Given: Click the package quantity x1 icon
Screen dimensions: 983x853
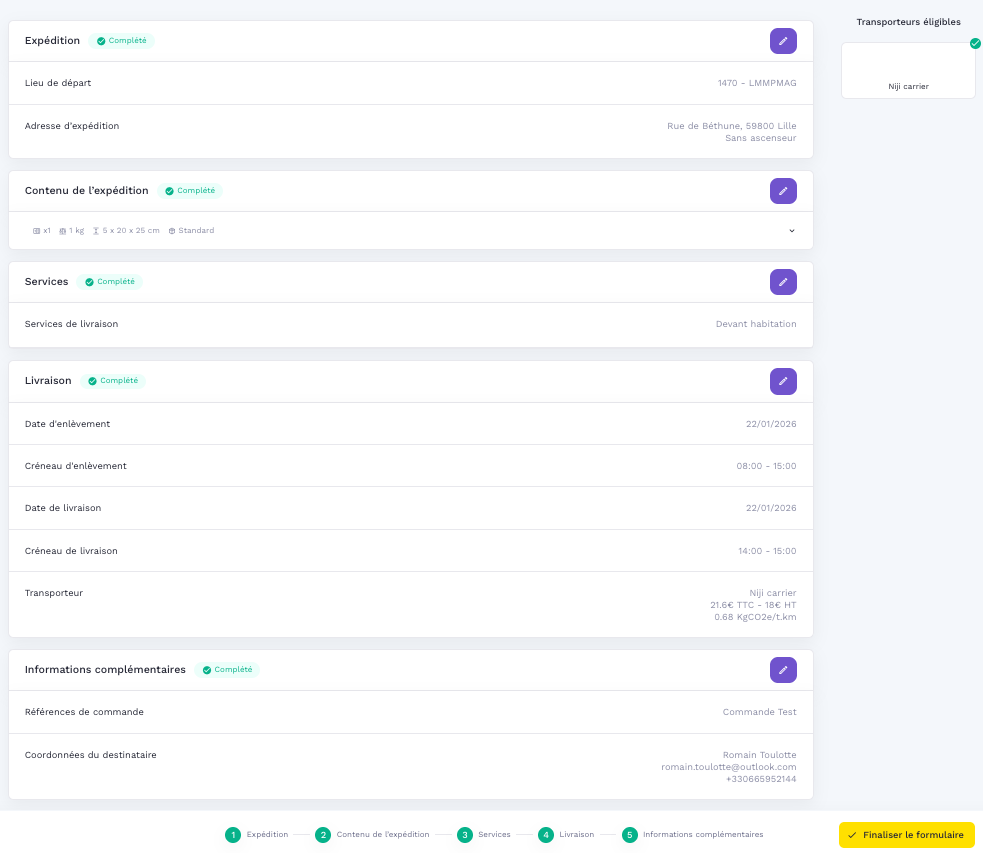Looking at the screenshot, I should (x=37, y=231).
